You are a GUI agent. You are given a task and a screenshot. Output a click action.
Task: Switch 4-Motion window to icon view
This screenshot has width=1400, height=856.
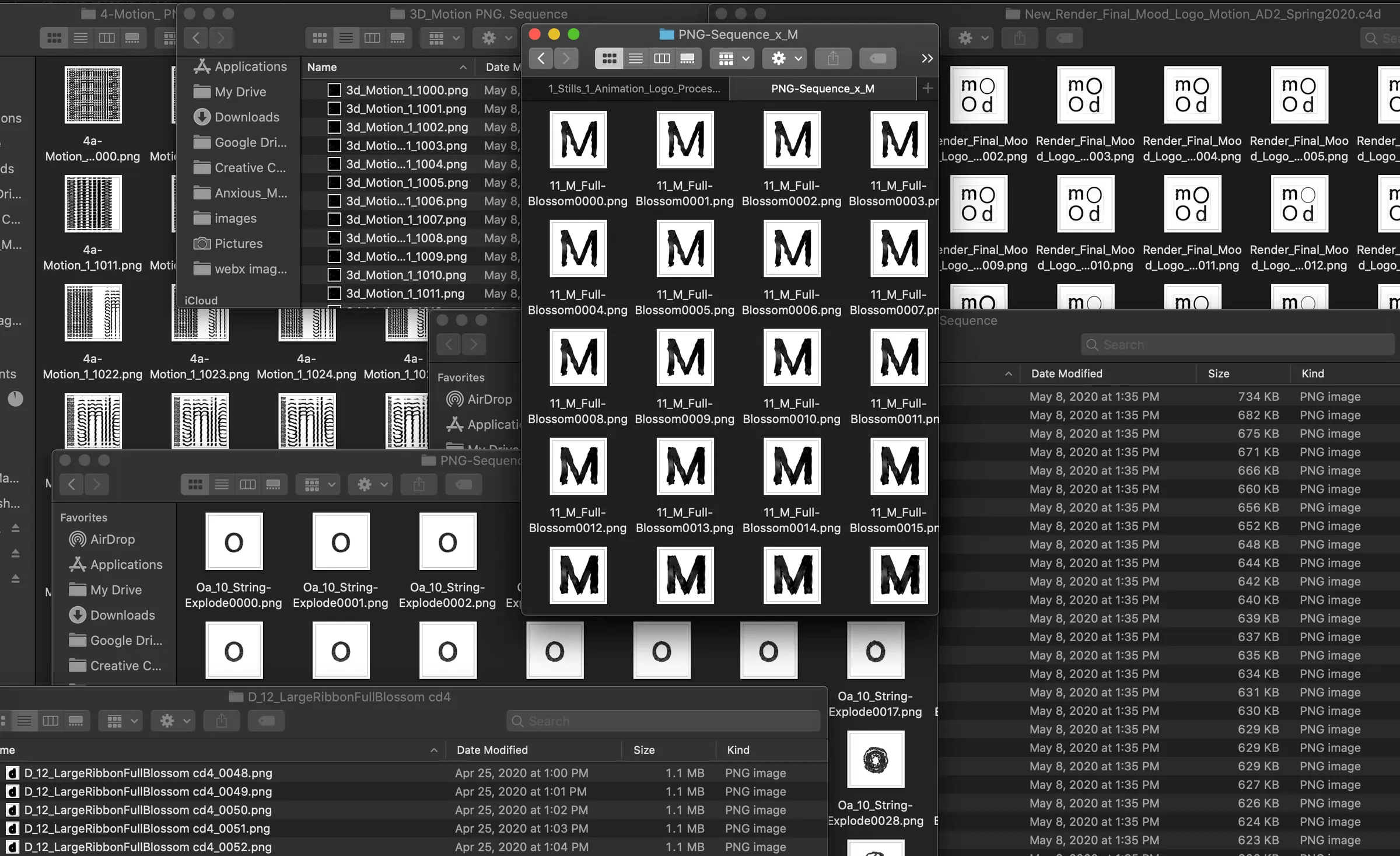(54, 39)
